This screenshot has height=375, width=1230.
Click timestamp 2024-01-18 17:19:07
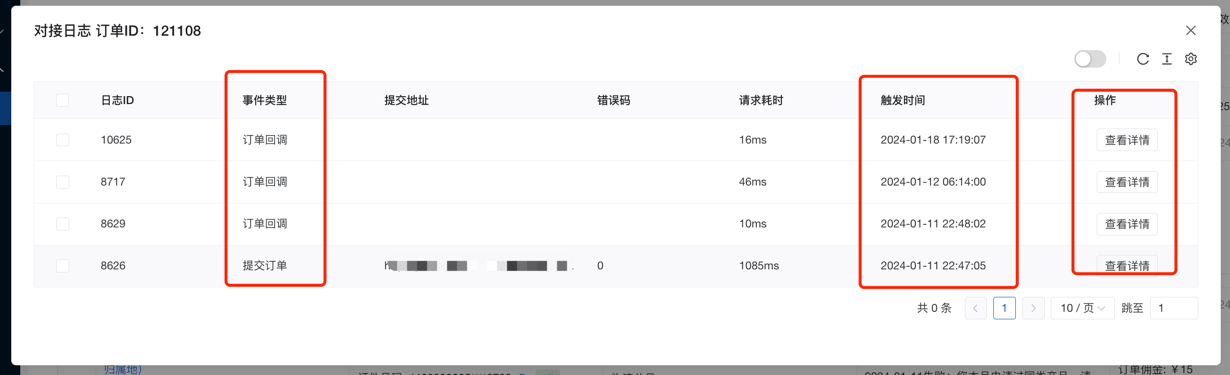933,140
